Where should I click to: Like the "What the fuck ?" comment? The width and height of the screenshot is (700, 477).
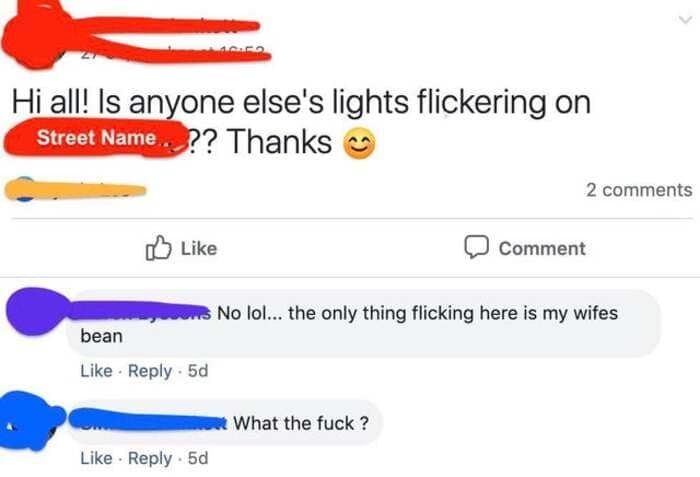(95, 458)
